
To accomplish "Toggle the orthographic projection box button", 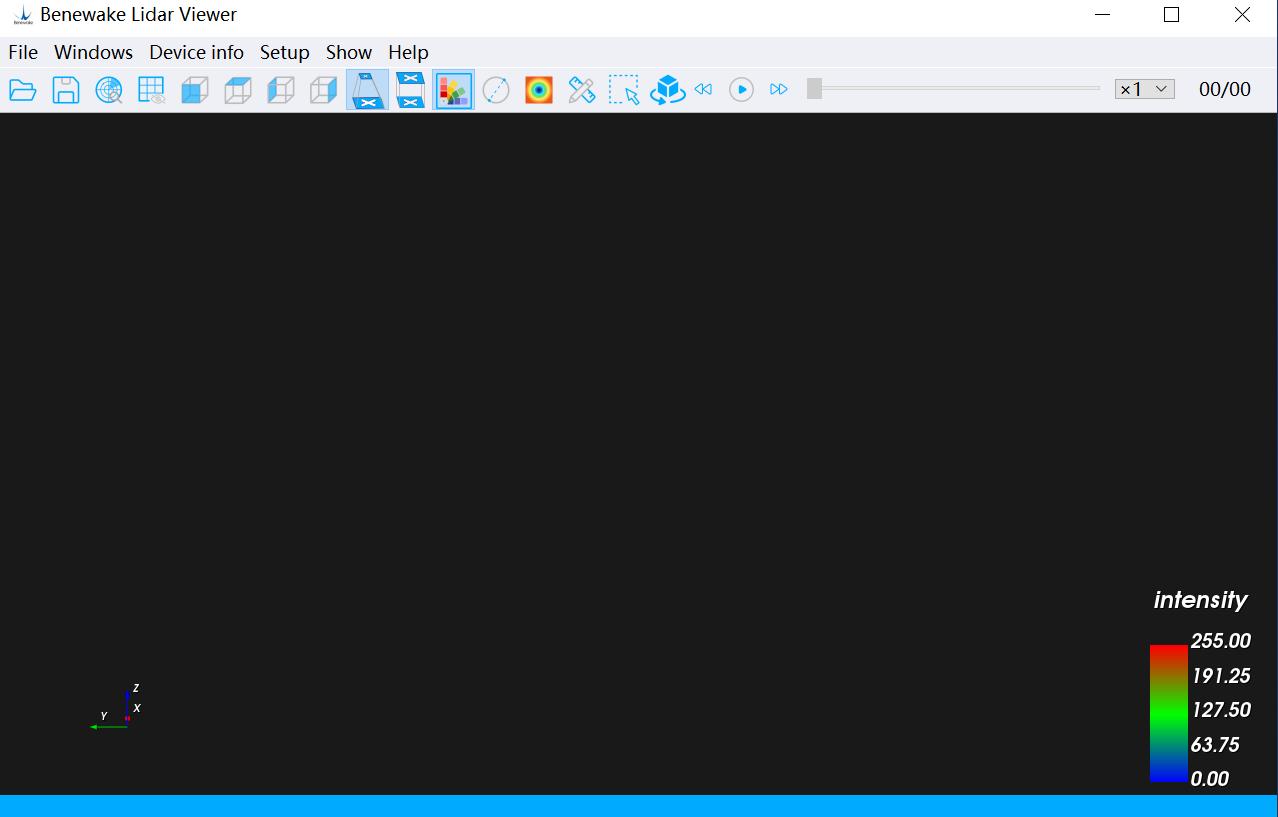I will click(410, 90).
